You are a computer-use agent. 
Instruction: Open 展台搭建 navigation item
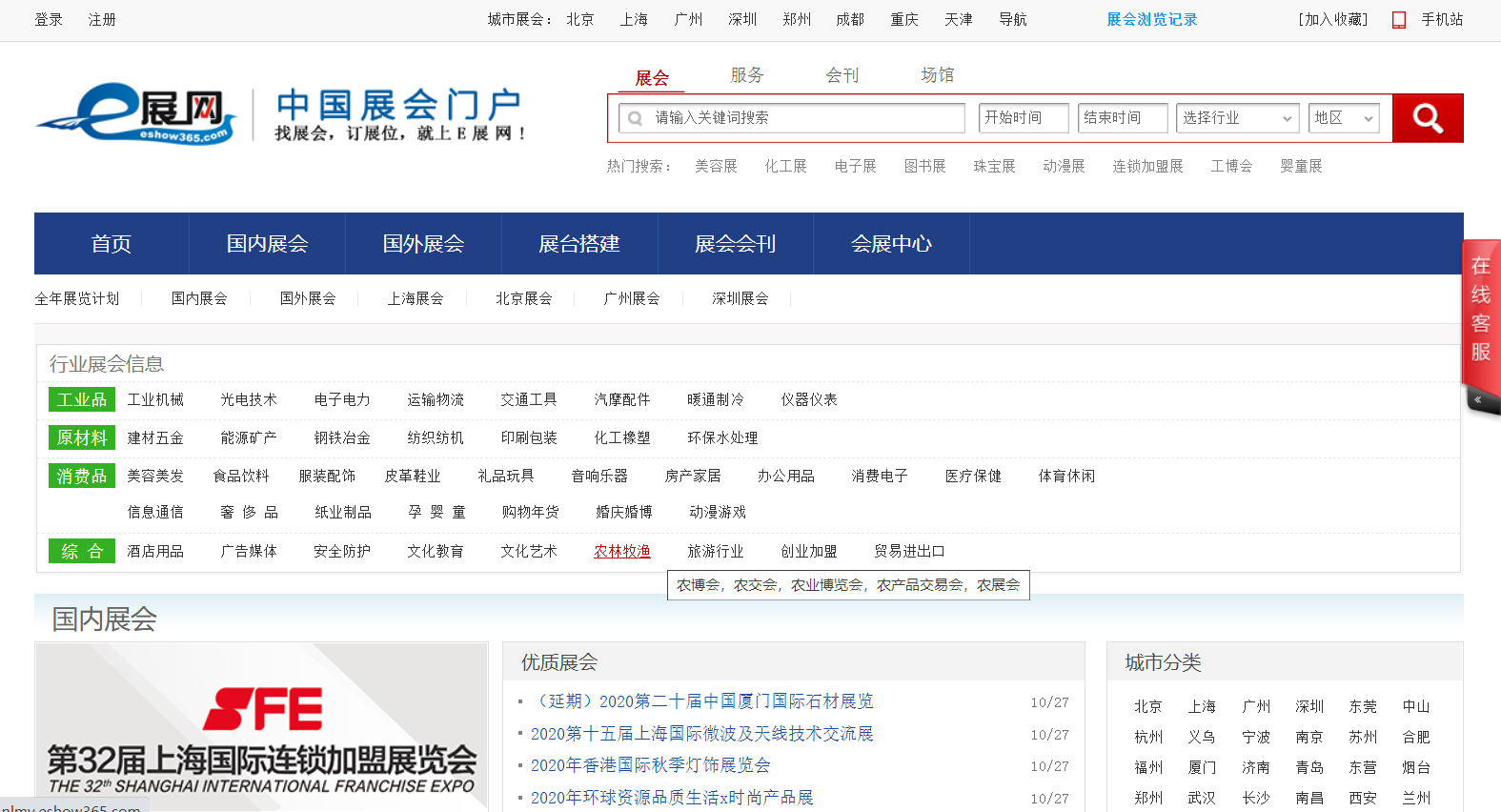[579, 244]
